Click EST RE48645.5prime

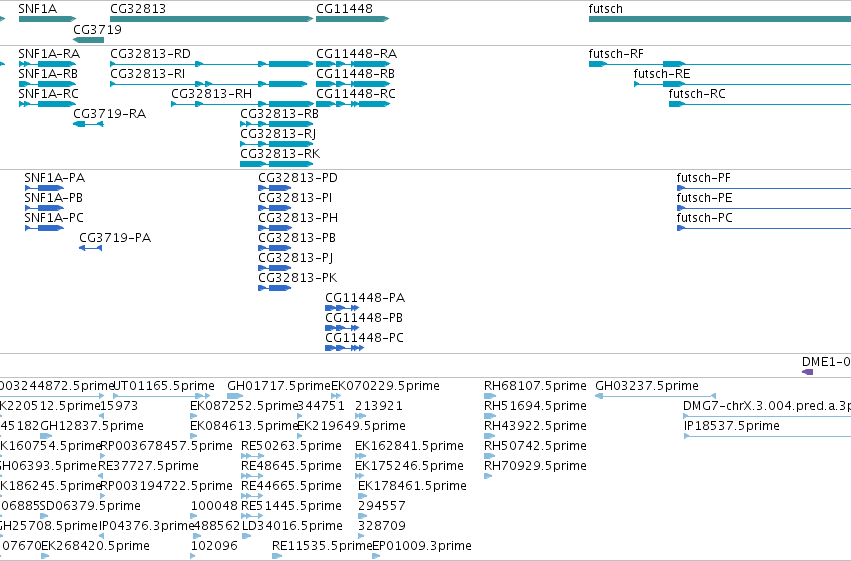click(252, 476)
